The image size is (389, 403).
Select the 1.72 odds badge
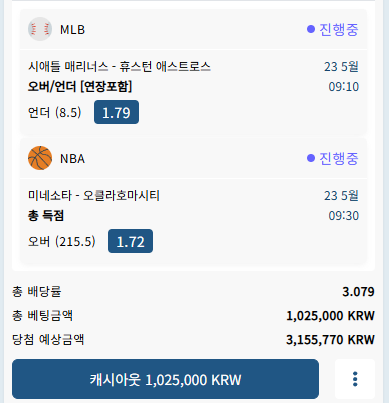pyautogui.click(x=130, y=241)
